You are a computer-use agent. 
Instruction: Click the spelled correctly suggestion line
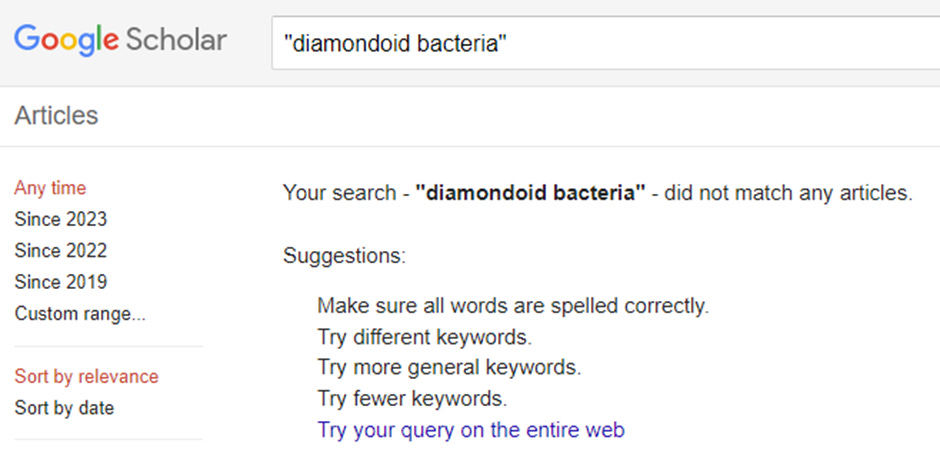513,306
